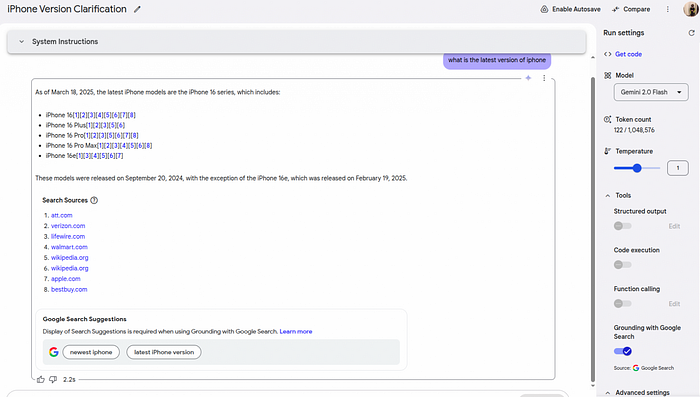
Task: Toggle Function calling switch
Action: click(x=622, y=304)
